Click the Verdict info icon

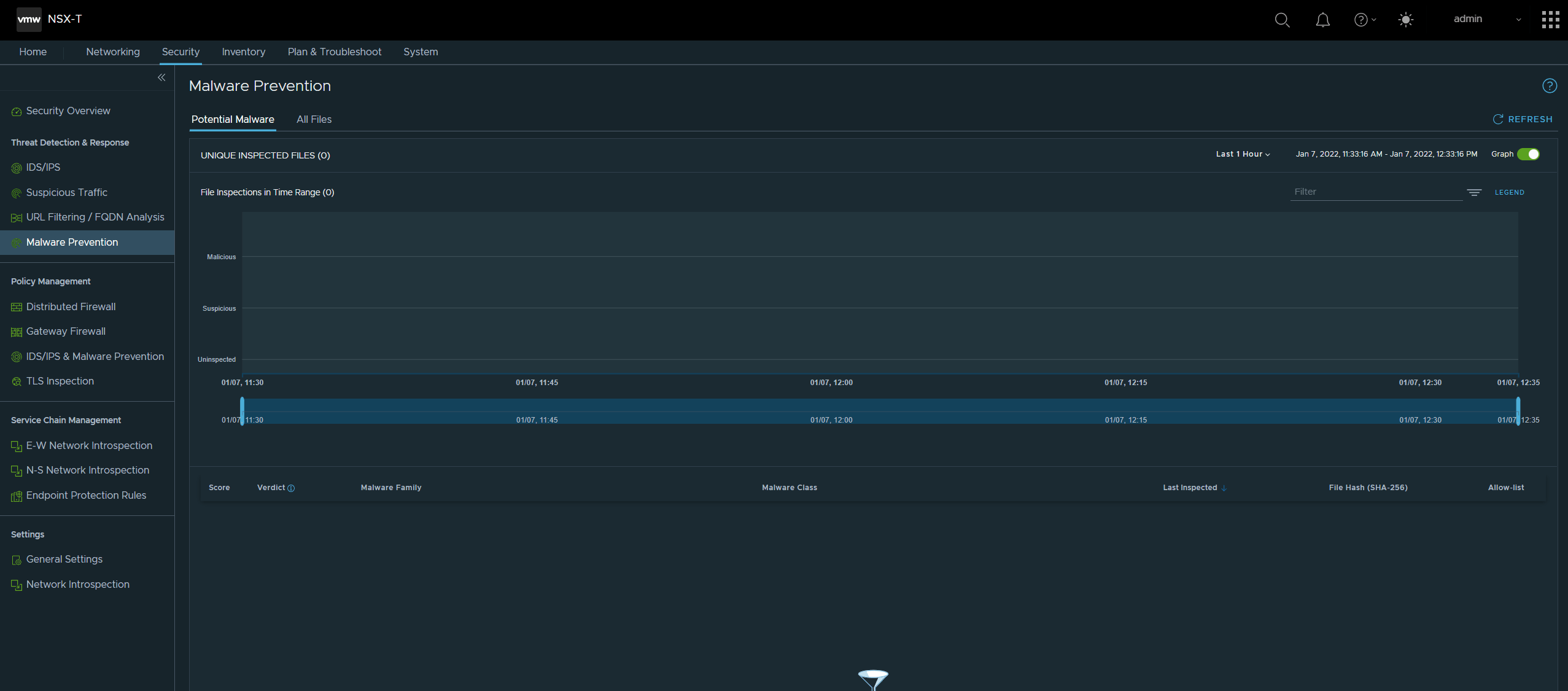click(x=291, y=488)
